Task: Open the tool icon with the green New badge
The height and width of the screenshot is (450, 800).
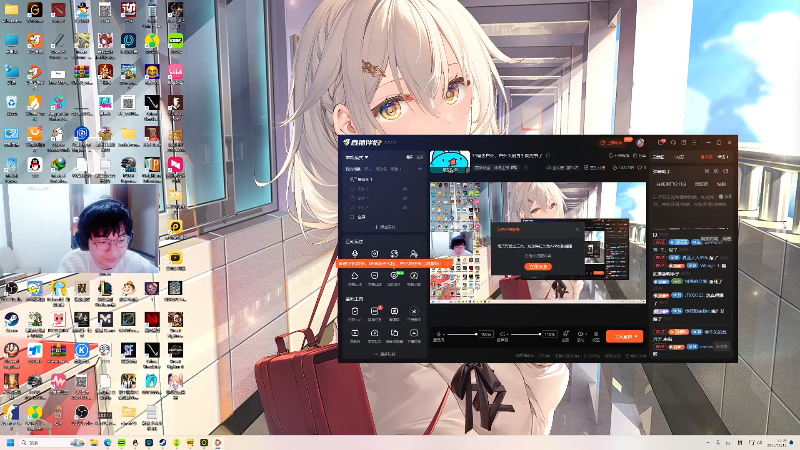Action: 394,276
